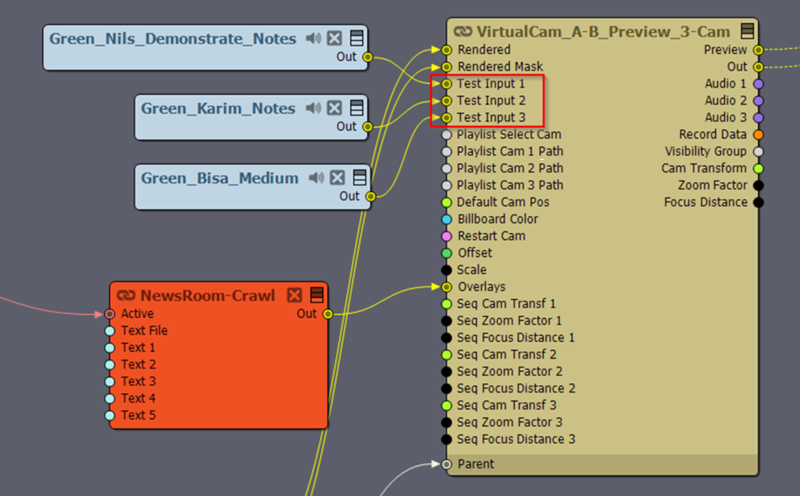Click the Offset input pin
Image resolution: width=800 pixels, height=496 pixels.
[x=446, y=253]
